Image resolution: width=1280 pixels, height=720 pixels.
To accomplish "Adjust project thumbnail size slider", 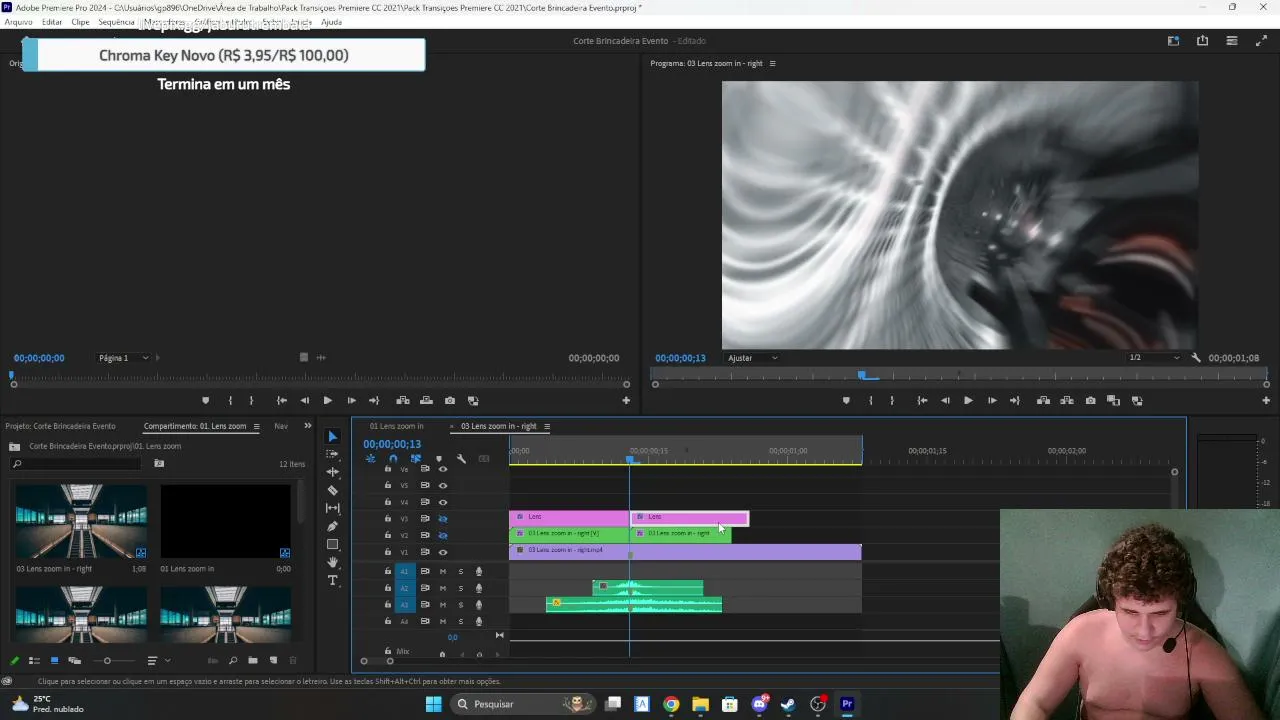I will click(107, 660).
